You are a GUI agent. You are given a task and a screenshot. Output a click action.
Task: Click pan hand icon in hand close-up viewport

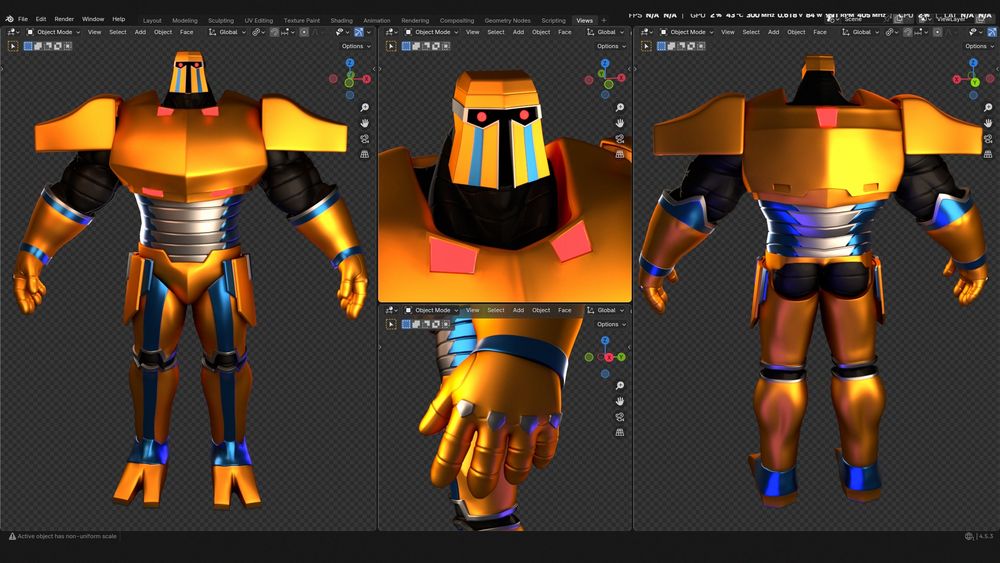click(x=619, y=401)
